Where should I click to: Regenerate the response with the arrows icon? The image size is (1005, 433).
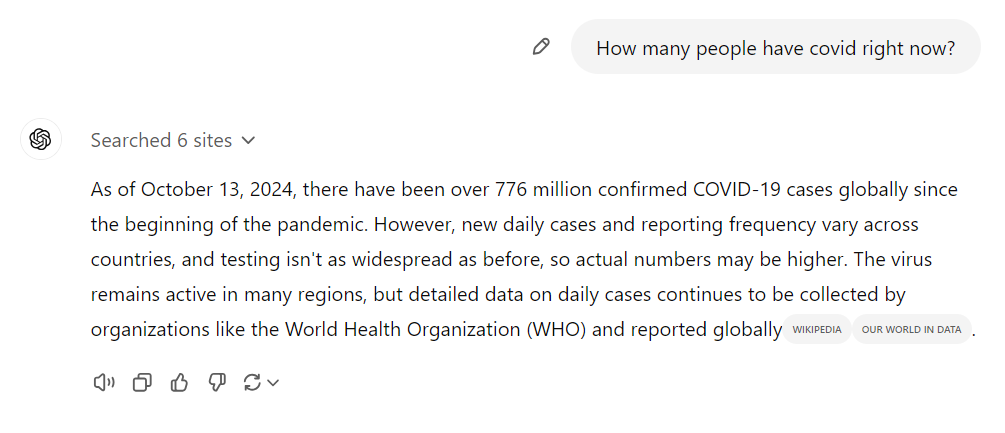tap(252, 383)
